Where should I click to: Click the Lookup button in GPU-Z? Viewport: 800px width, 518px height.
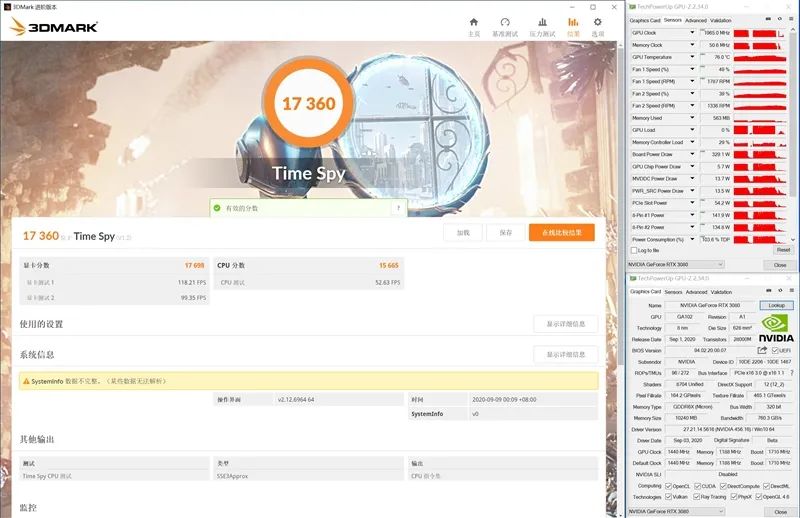click(x=777, y=305)
